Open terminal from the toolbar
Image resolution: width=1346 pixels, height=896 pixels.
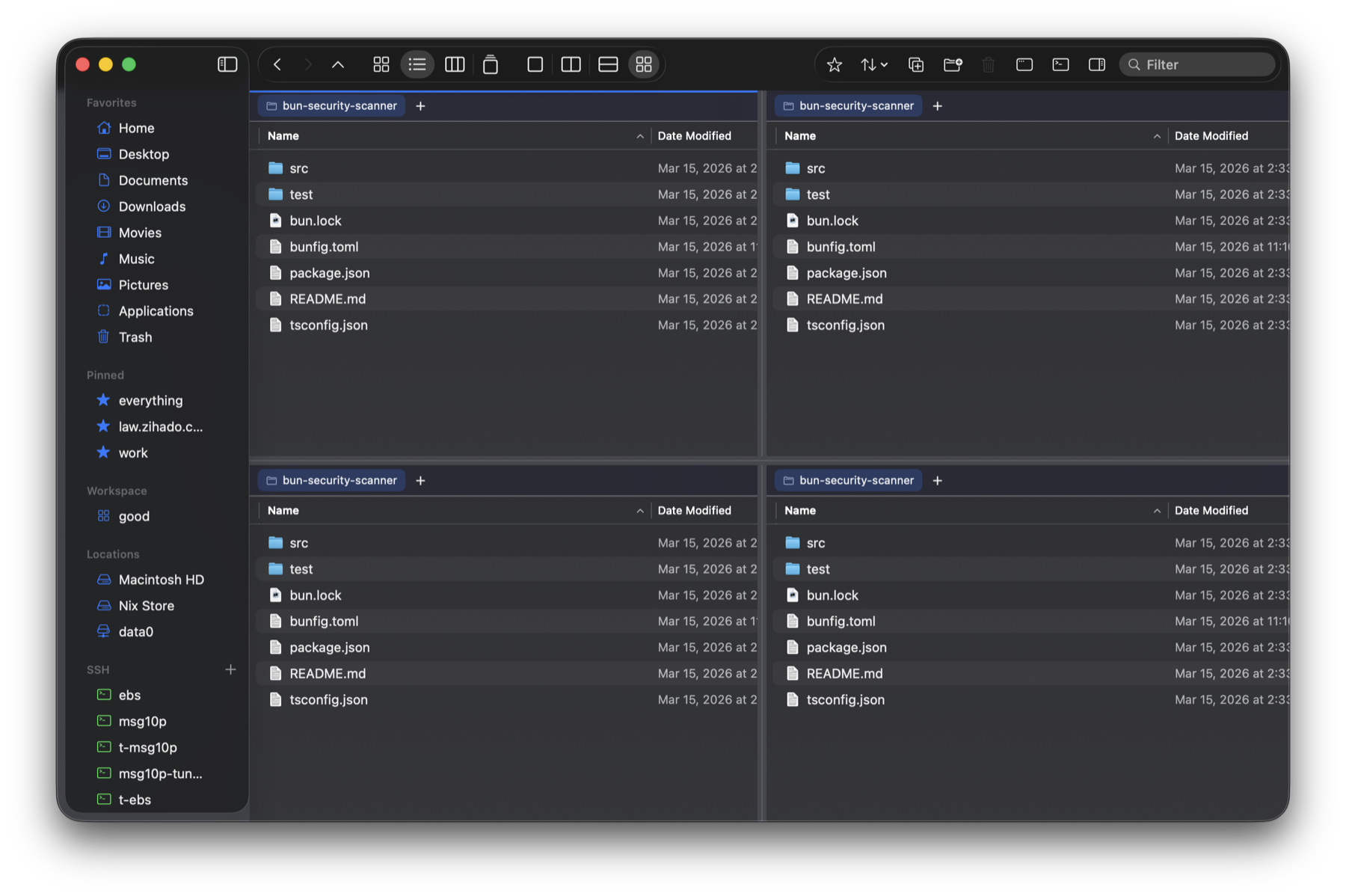pos(1060,64)
